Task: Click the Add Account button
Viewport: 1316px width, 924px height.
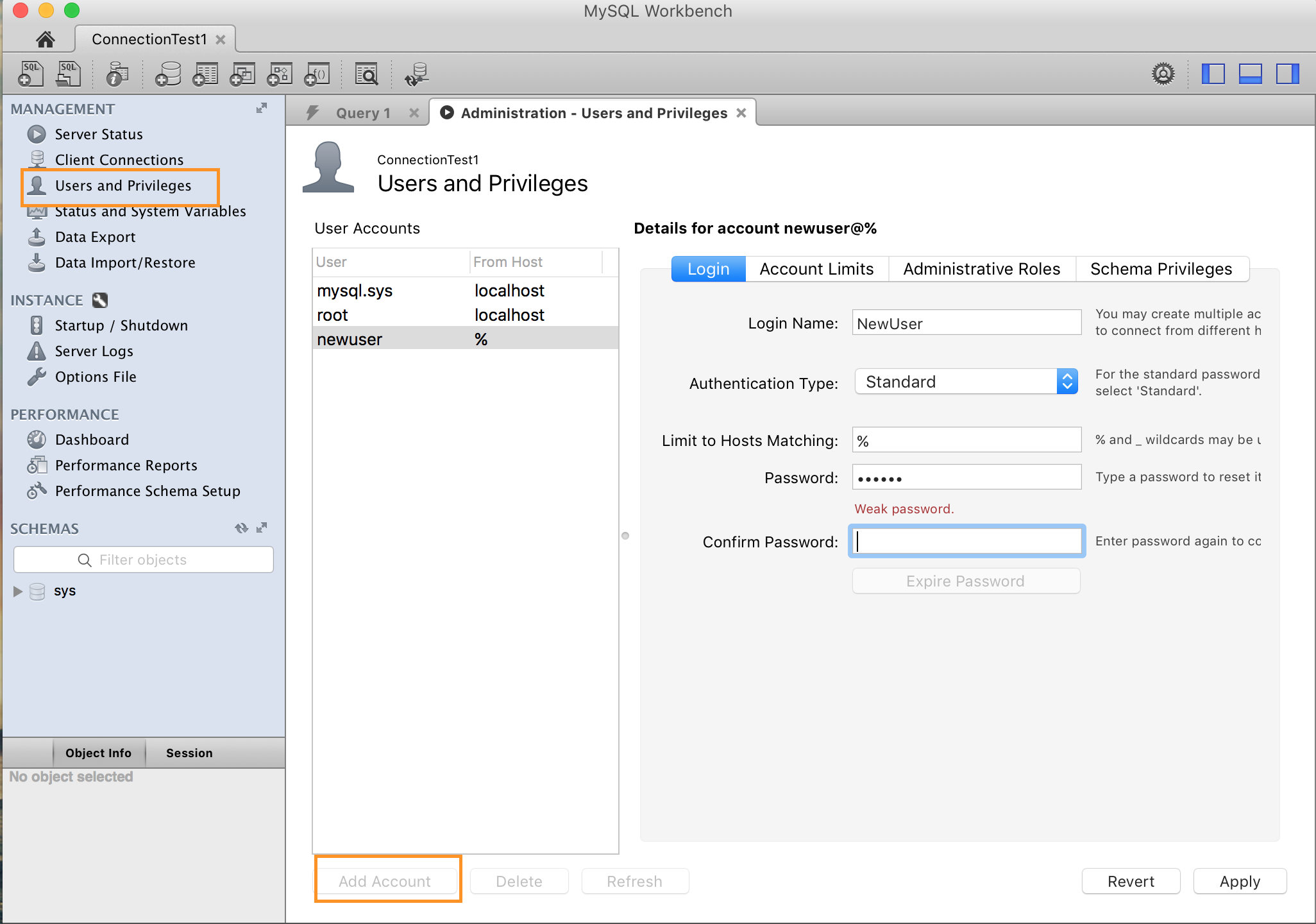Action: 385,881
